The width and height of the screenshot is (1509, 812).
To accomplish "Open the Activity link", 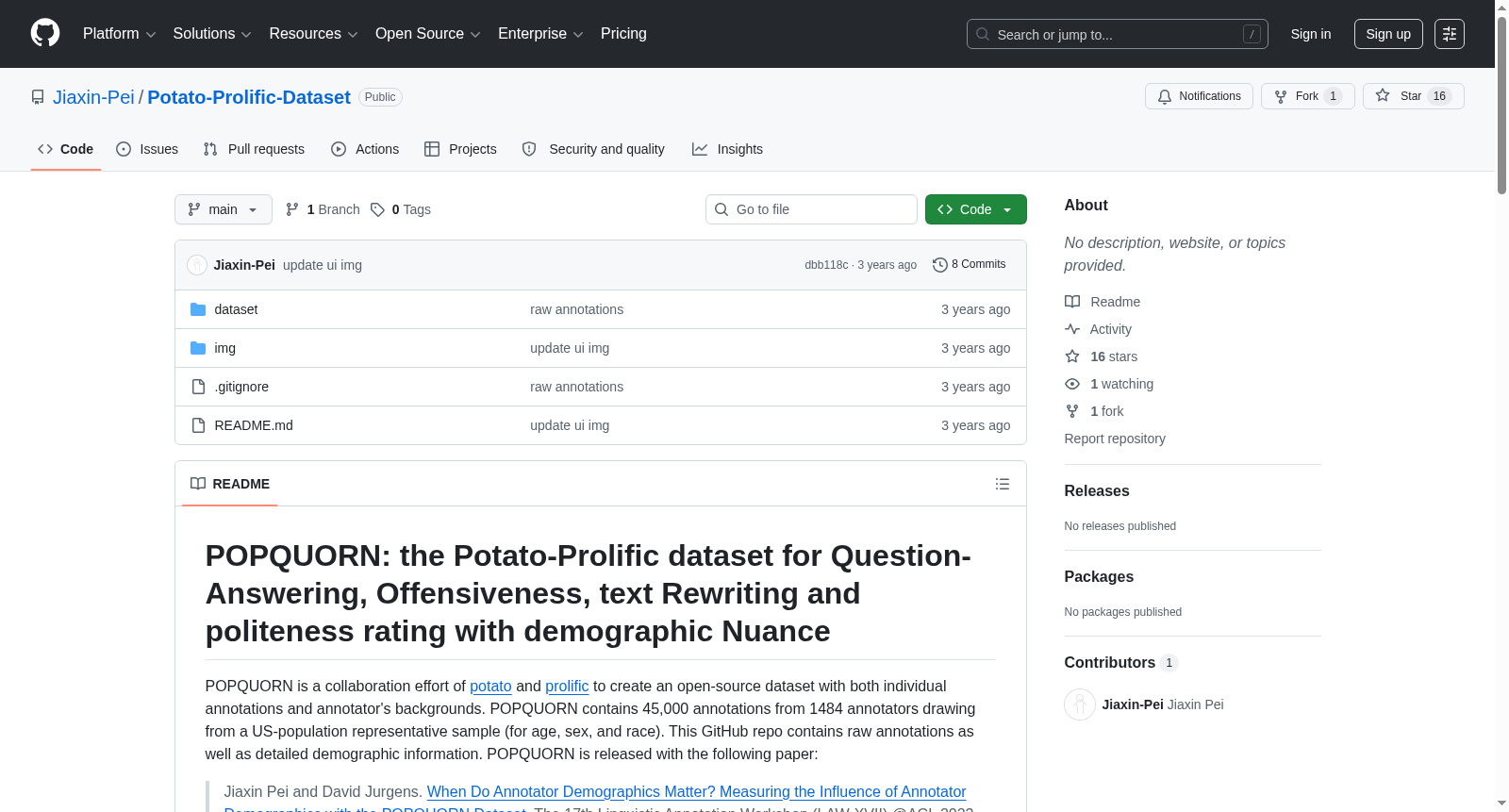I will tap(1099, 329).
